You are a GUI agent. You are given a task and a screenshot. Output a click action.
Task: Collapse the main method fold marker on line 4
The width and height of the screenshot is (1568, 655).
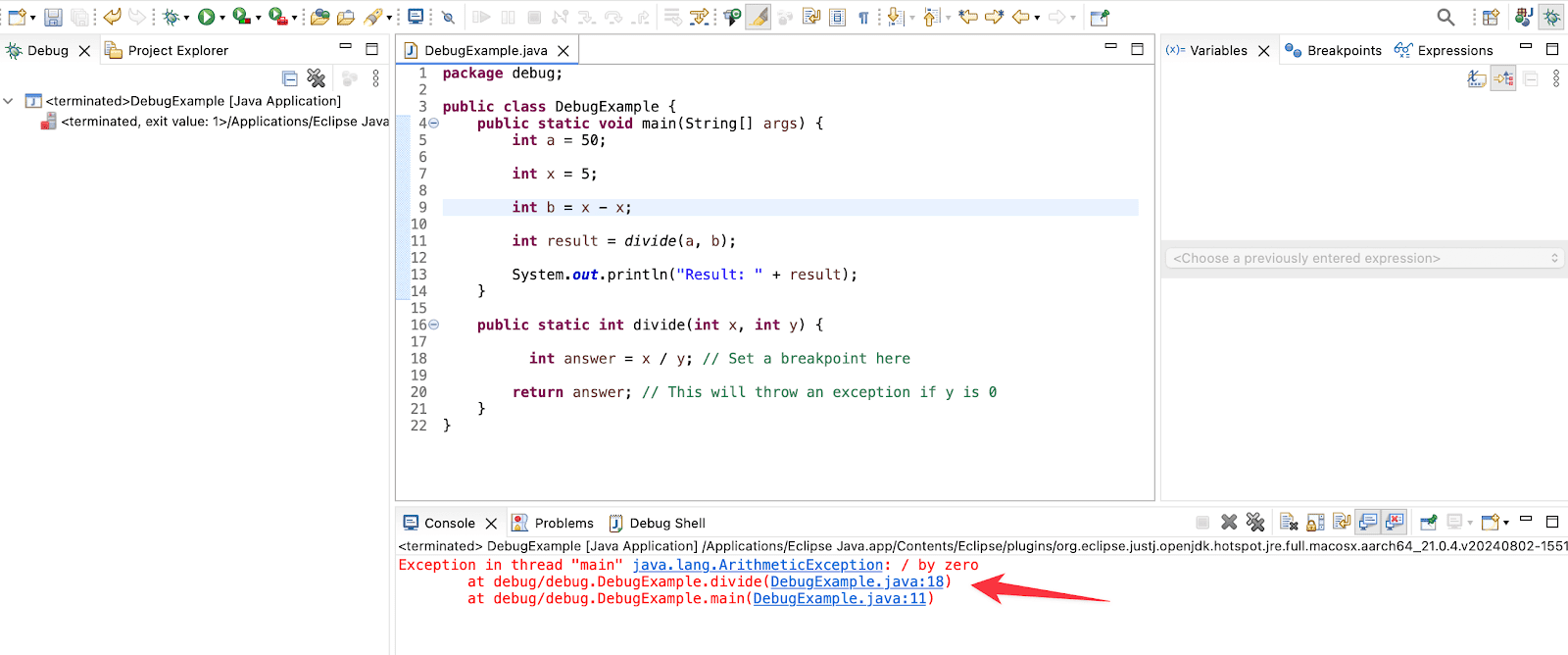(434, 124)
